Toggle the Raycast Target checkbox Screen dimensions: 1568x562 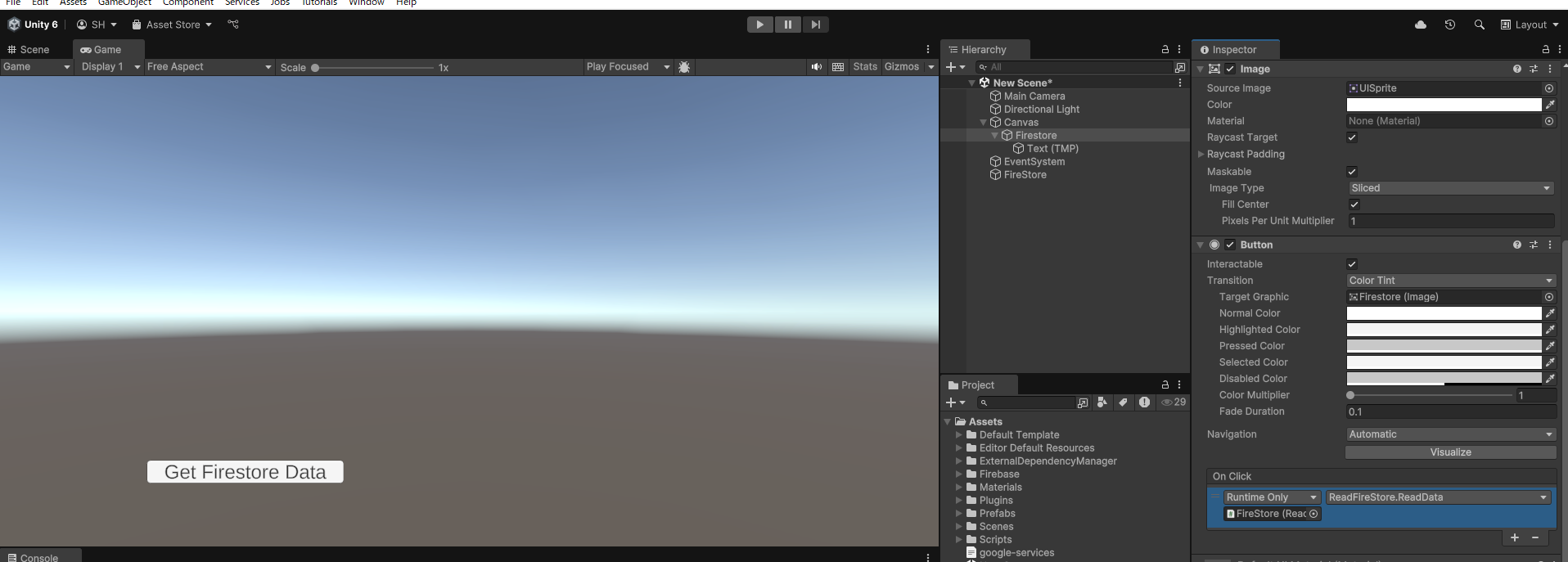1352,137
